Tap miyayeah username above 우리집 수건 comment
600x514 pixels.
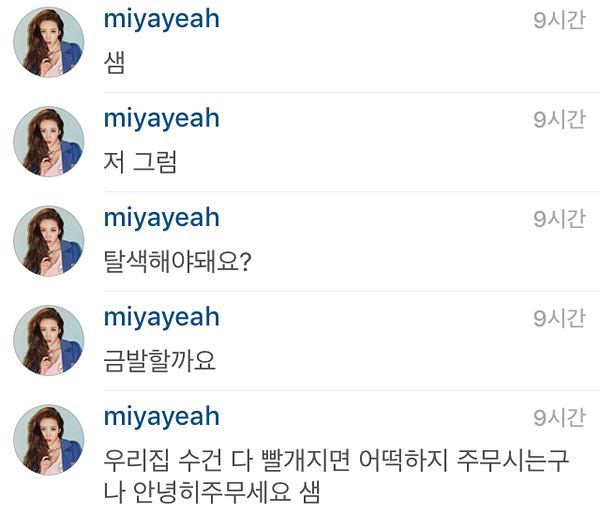(x=161, y=417)
